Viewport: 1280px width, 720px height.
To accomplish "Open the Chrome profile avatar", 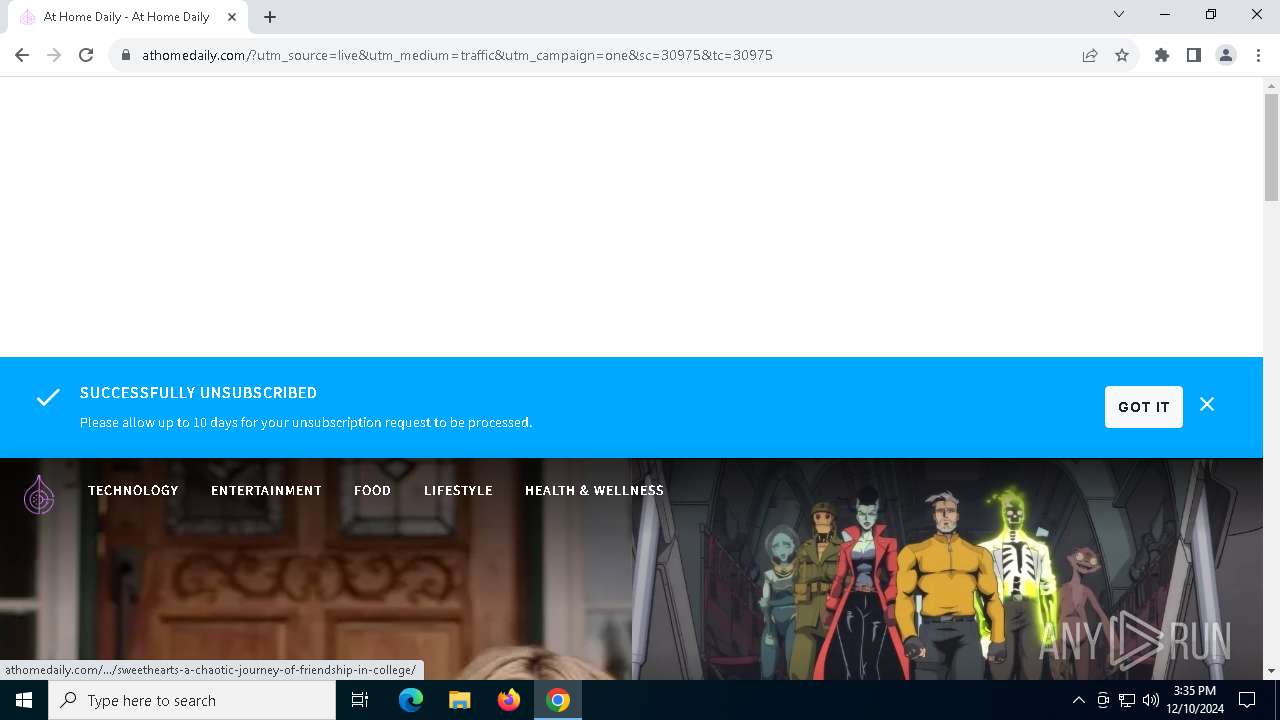I will (x=1226, y=55).
